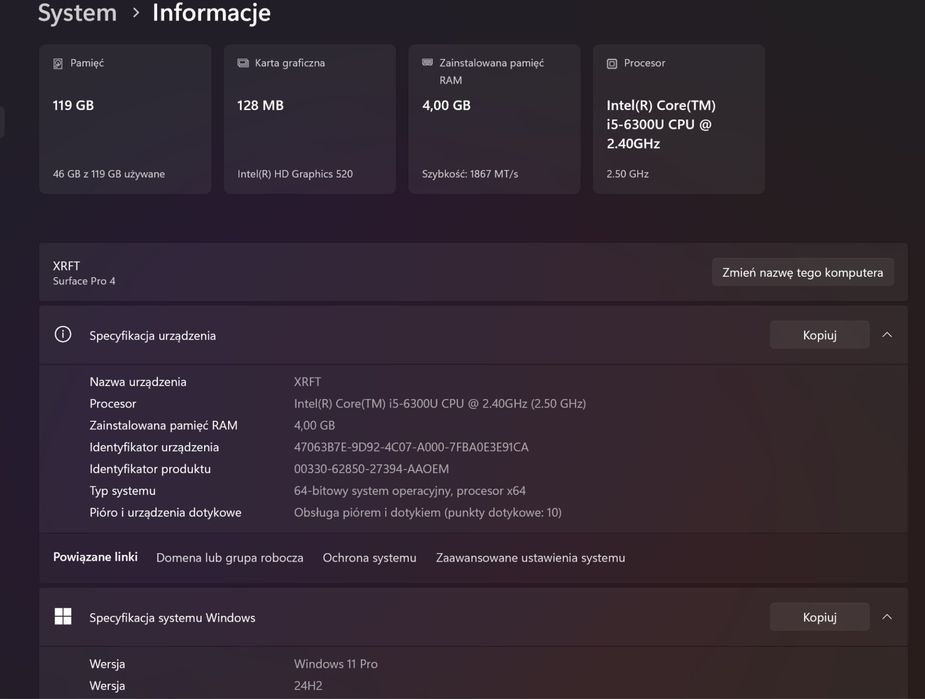Click the Identyfikator urządzenia label
This screenshot has height=699, width=925.
[x=154, y=447]
